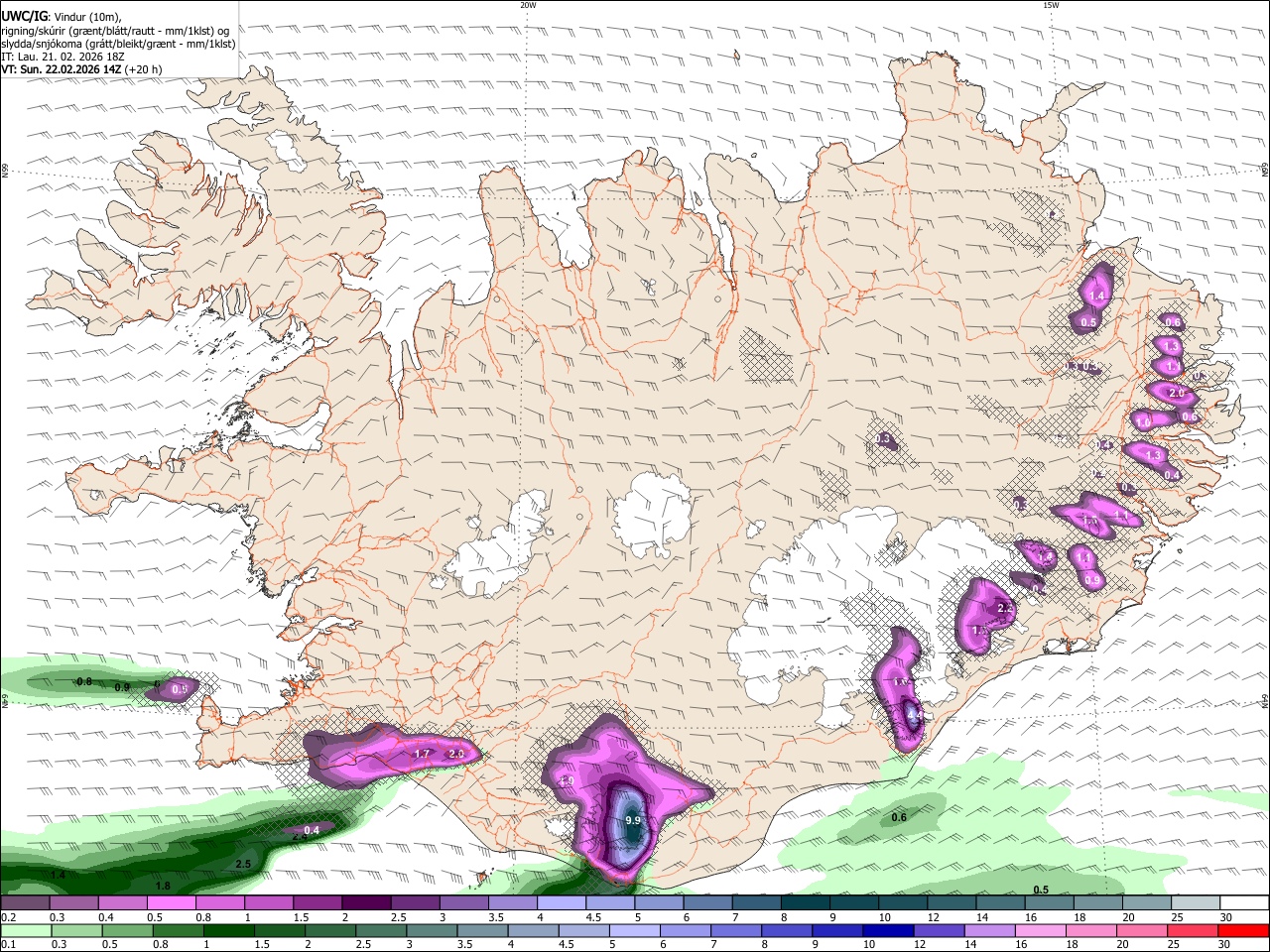Select the upper legend swatch between 4 and 4.5
The height and width of the screenshot is (952, 1270).
[561, 903]
